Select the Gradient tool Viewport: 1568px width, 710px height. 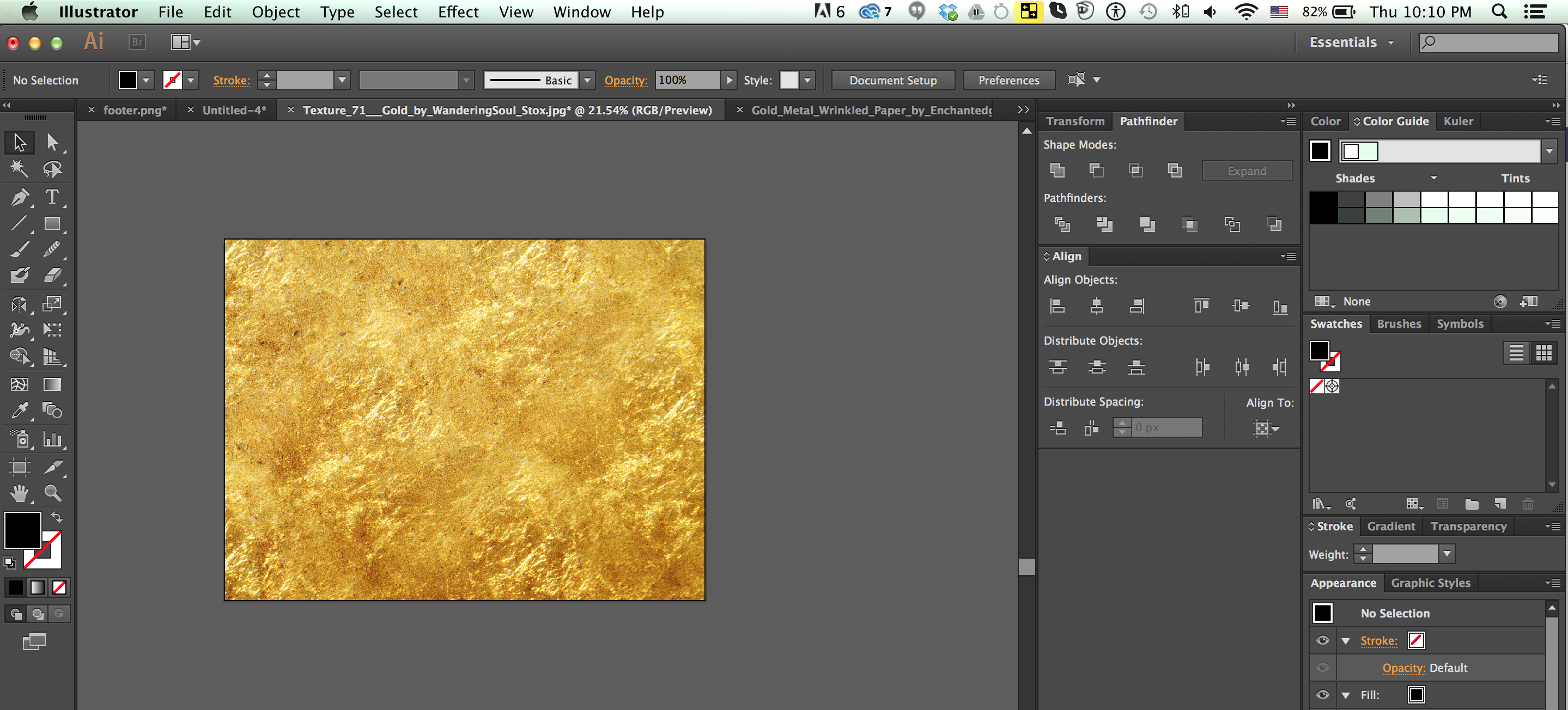(52, 384)
